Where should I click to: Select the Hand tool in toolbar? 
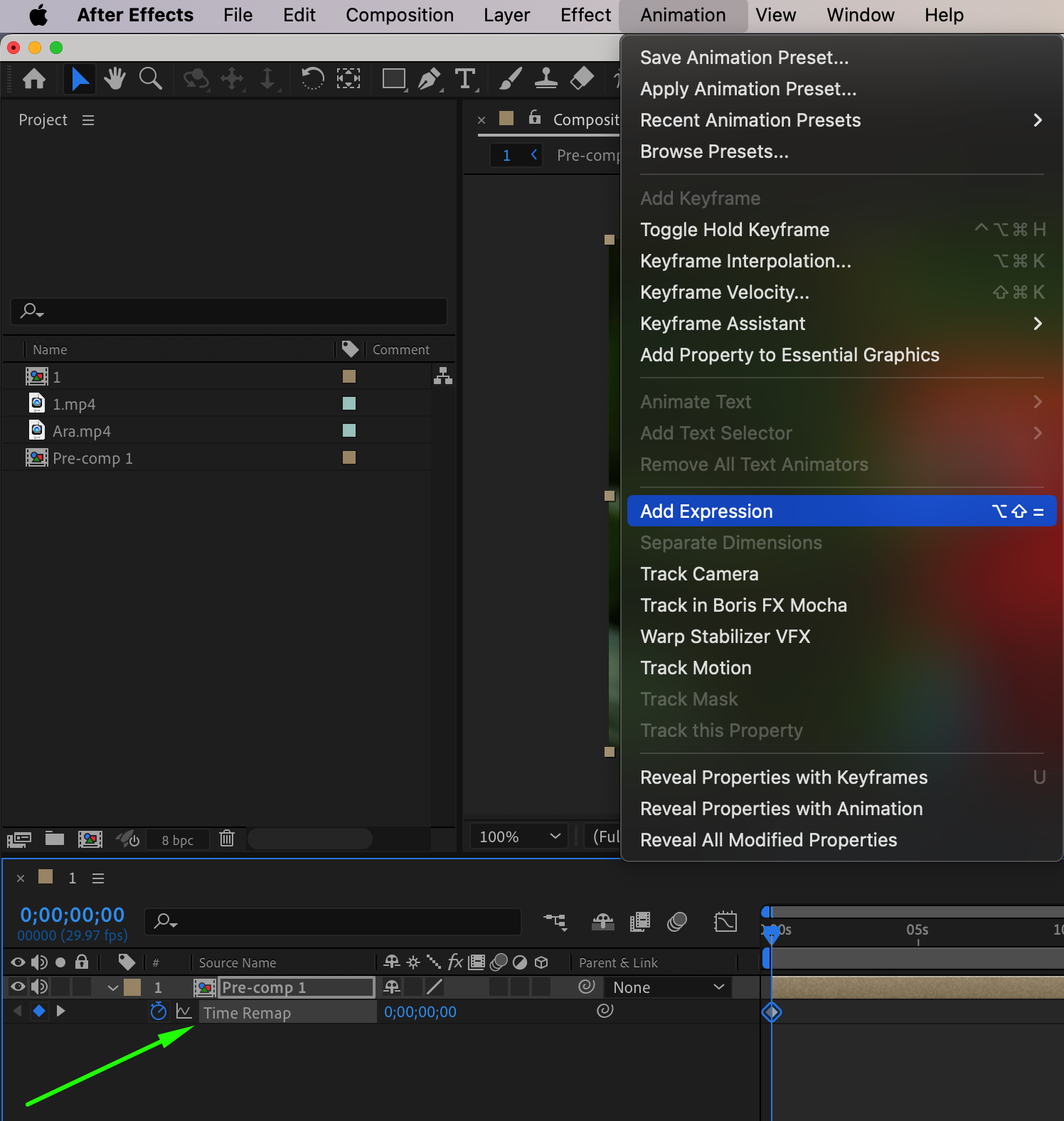coord(114,78)
